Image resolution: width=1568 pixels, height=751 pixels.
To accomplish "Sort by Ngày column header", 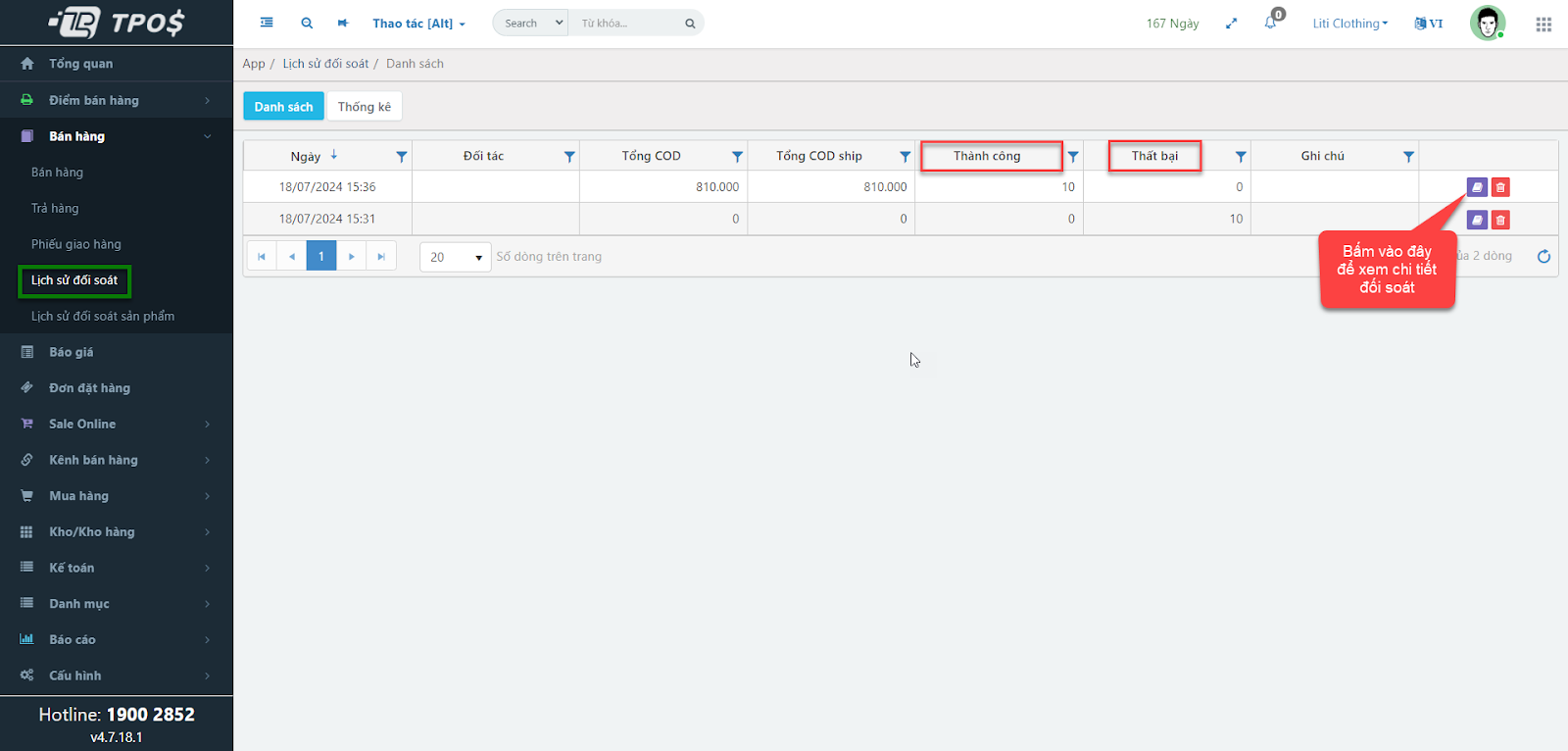I will 306,156.
